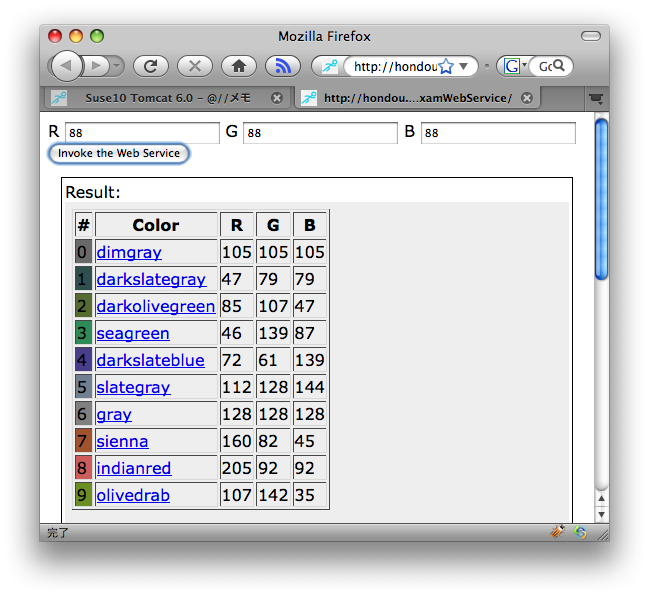Click the B value input field

tap(498, 132)
